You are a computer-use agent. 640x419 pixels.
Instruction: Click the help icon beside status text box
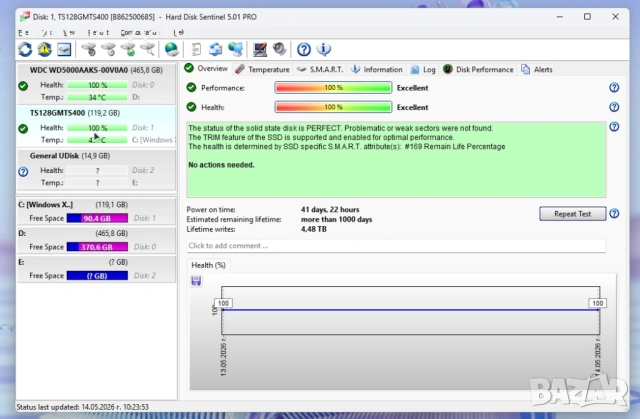click(614, 127)
